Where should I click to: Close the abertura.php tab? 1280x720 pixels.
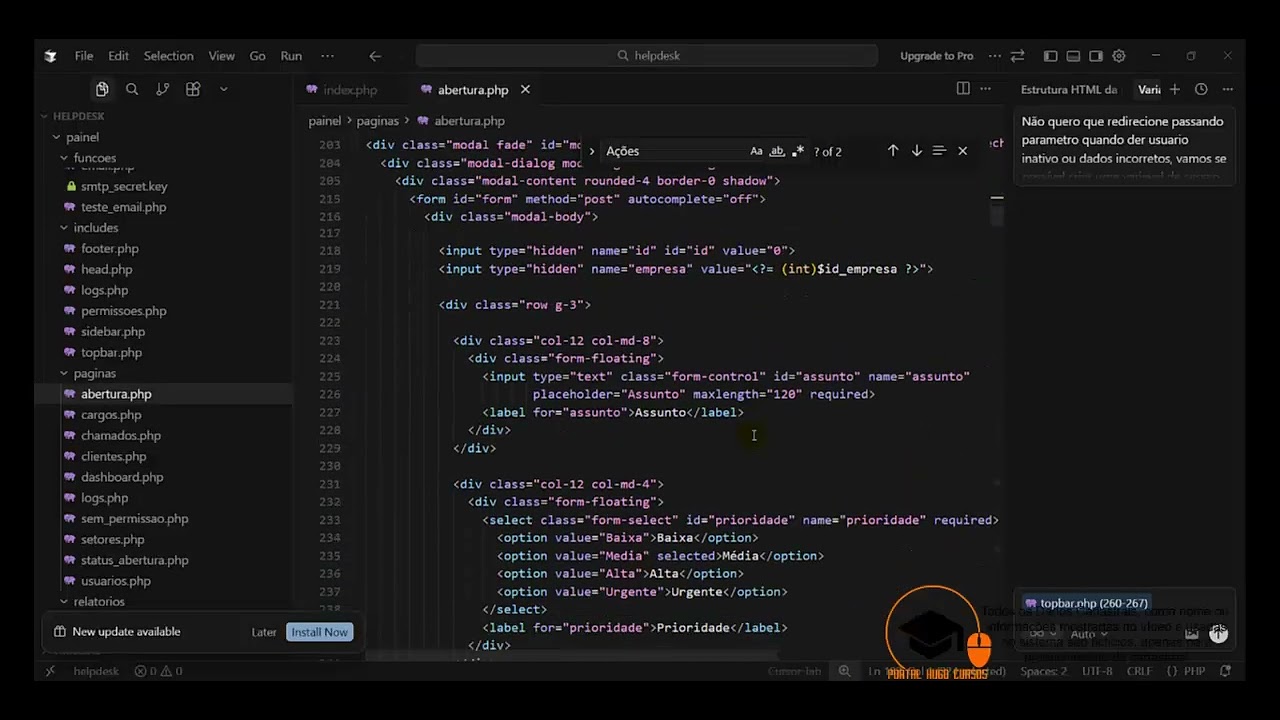pyautogui.click(x=525, y=90)
